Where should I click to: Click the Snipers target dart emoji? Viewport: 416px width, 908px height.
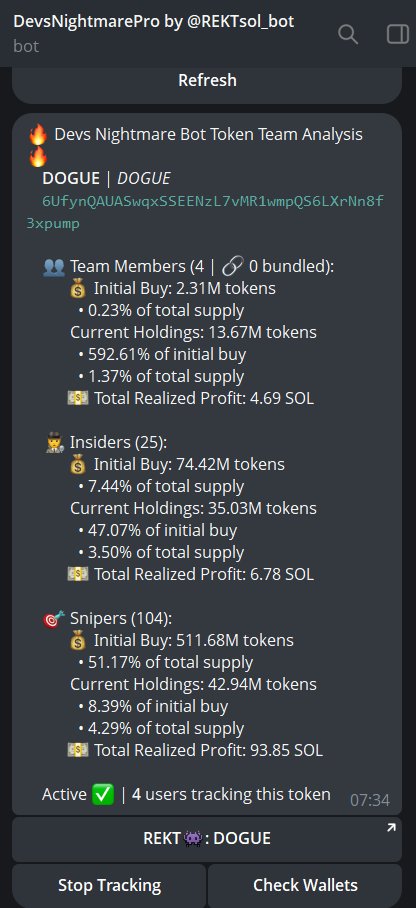(x=54, y=619)
